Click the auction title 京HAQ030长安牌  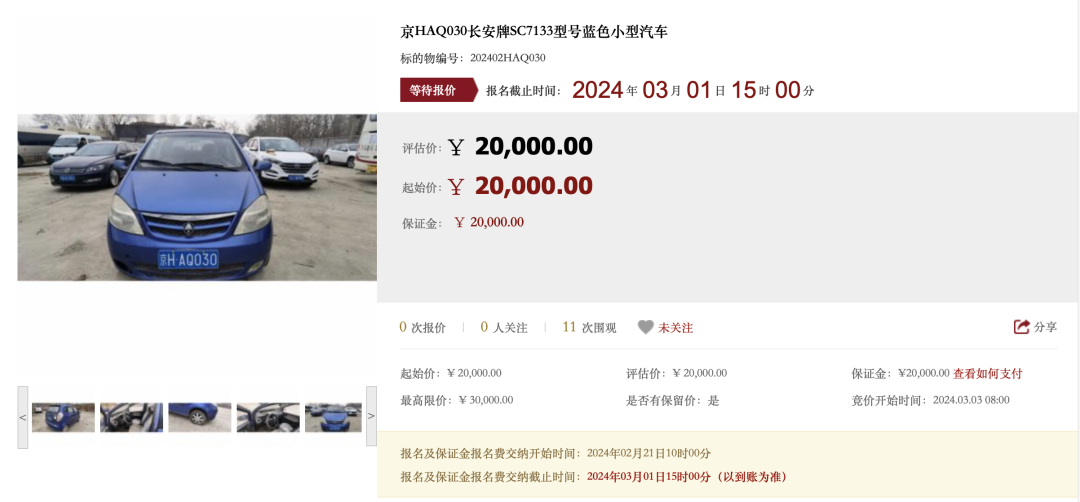534,32
